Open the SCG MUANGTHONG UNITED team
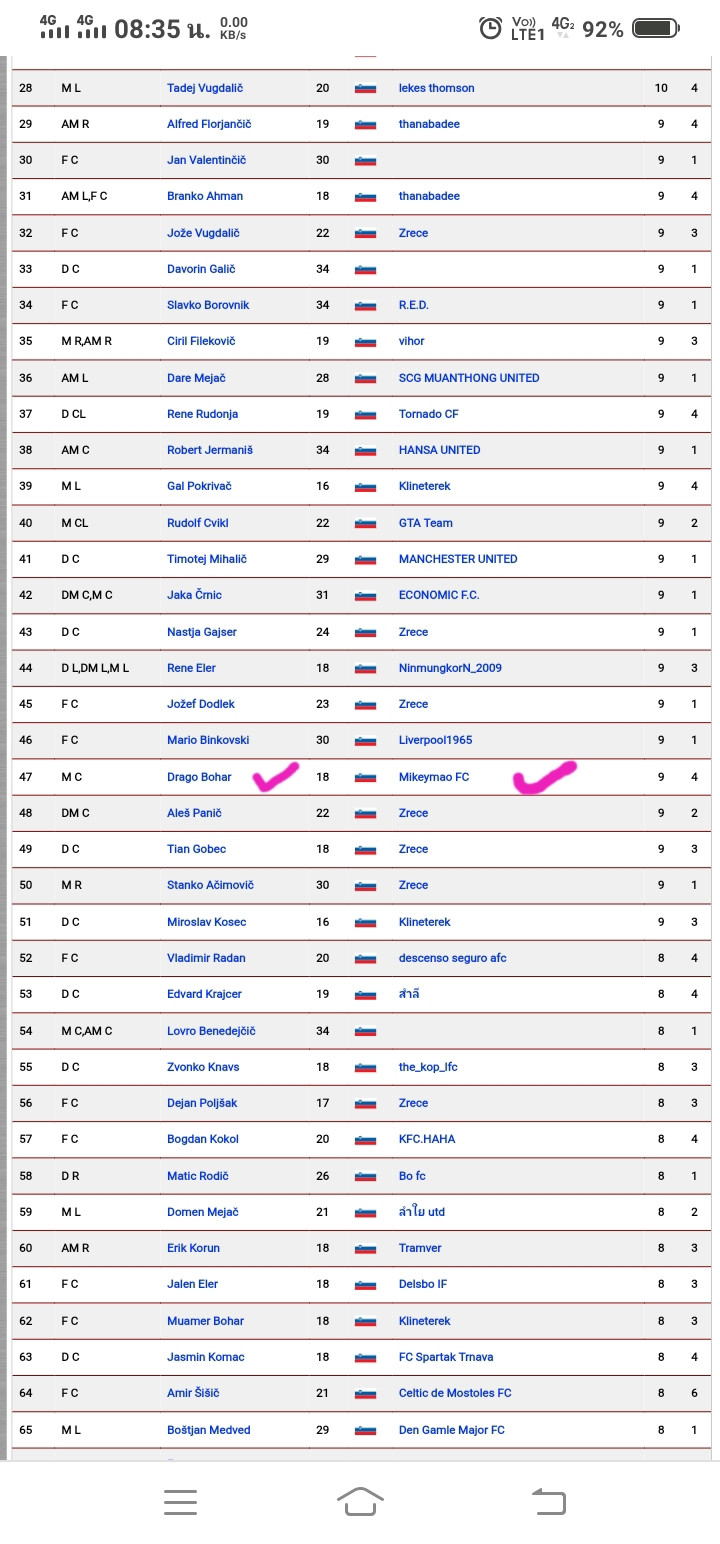 (469, 378)
